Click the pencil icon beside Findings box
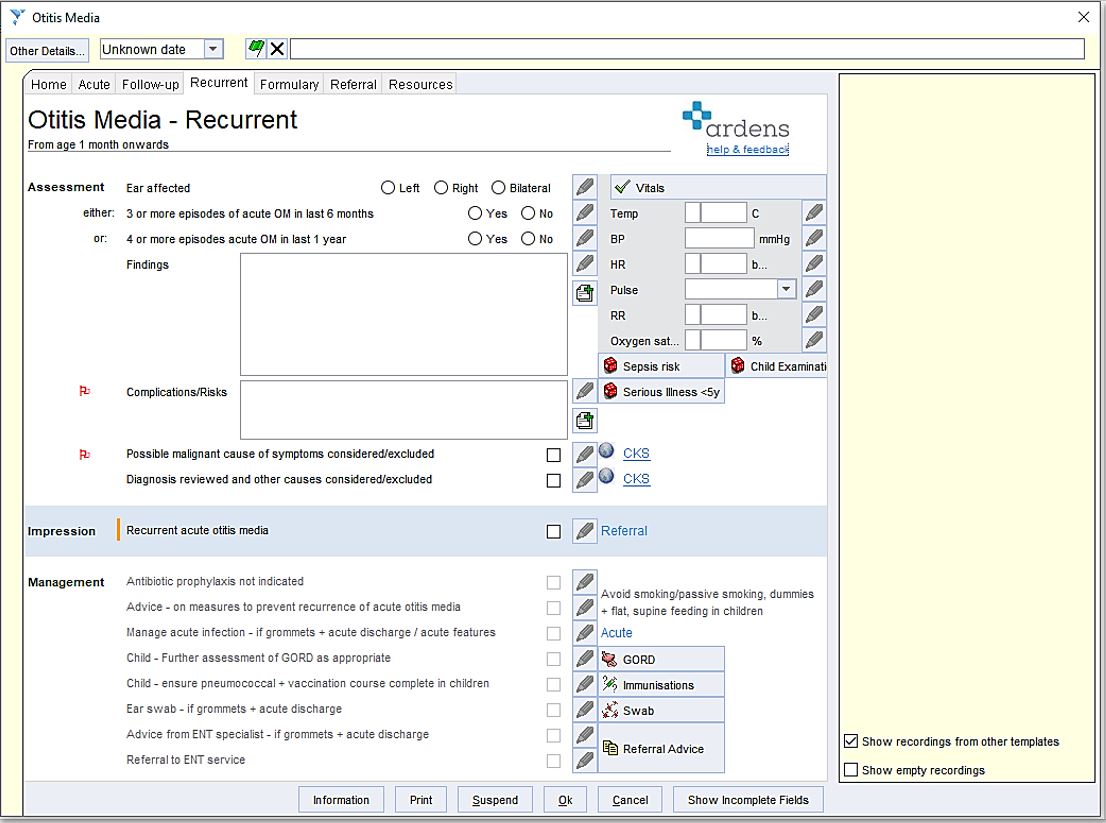Screen dimensions: 1106x823 (585, 264)
